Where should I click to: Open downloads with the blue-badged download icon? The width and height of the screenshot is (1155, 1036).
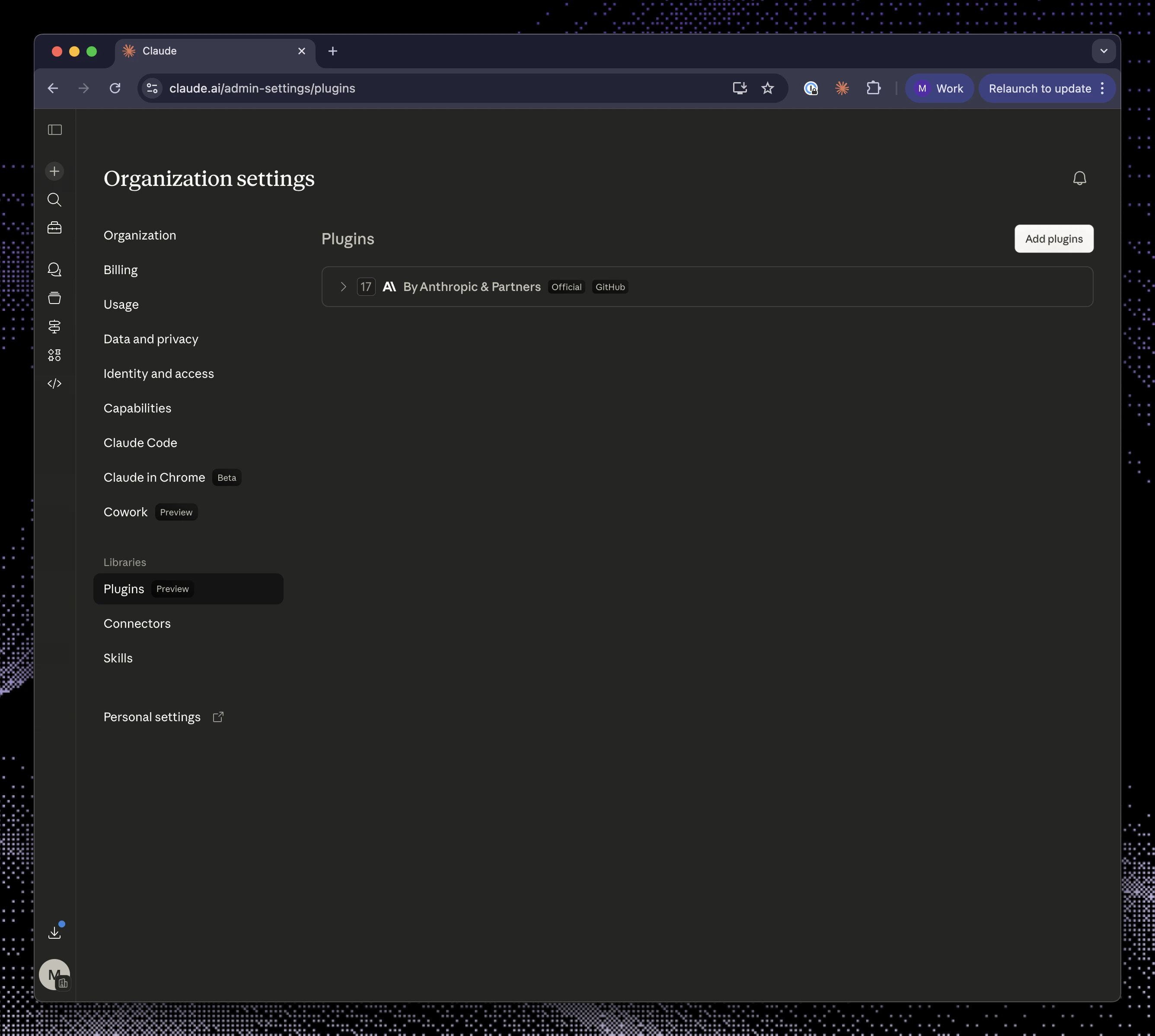[x=55, y=931]
